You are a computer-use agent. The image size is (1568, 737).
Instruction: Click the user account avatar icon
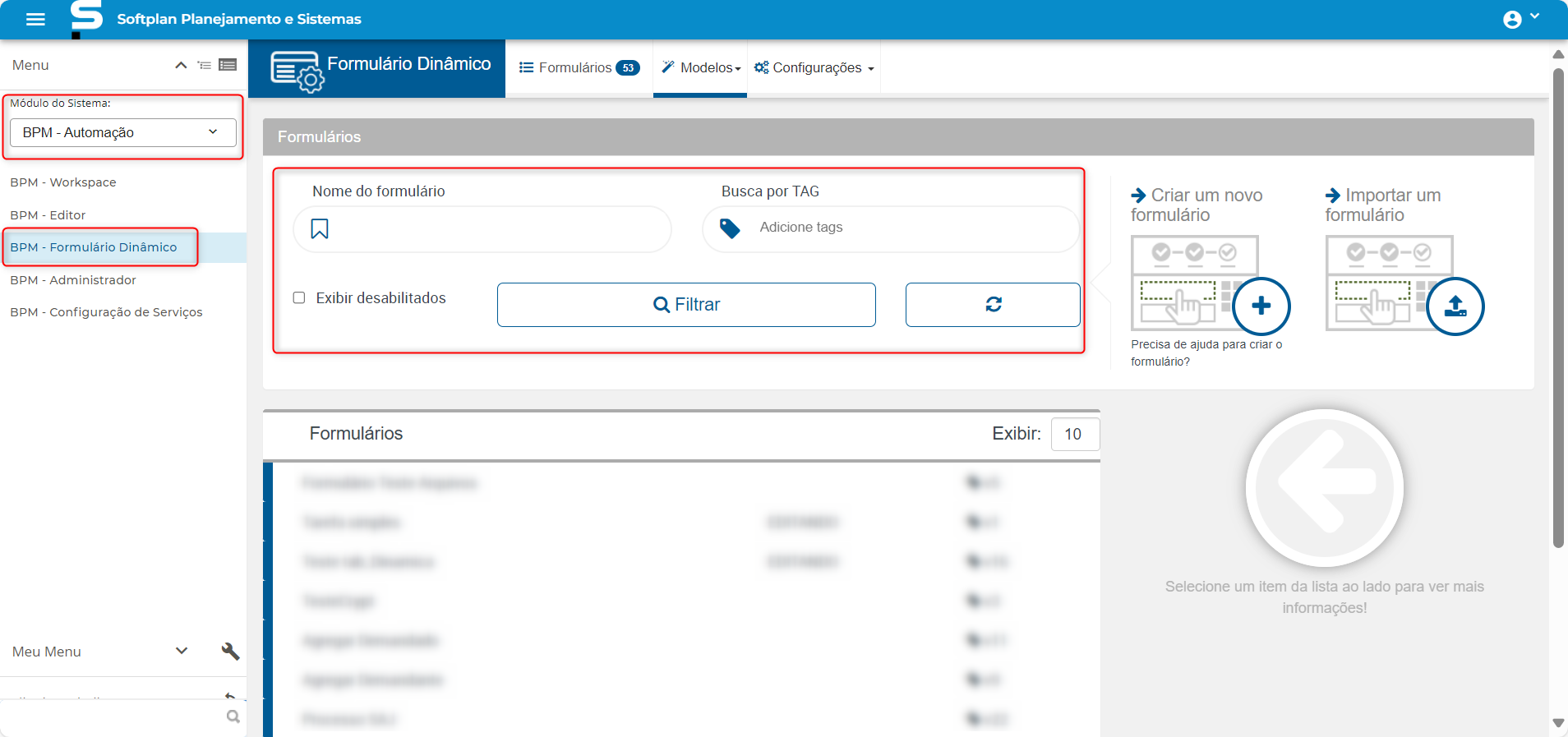click(x=1512, y=20)
